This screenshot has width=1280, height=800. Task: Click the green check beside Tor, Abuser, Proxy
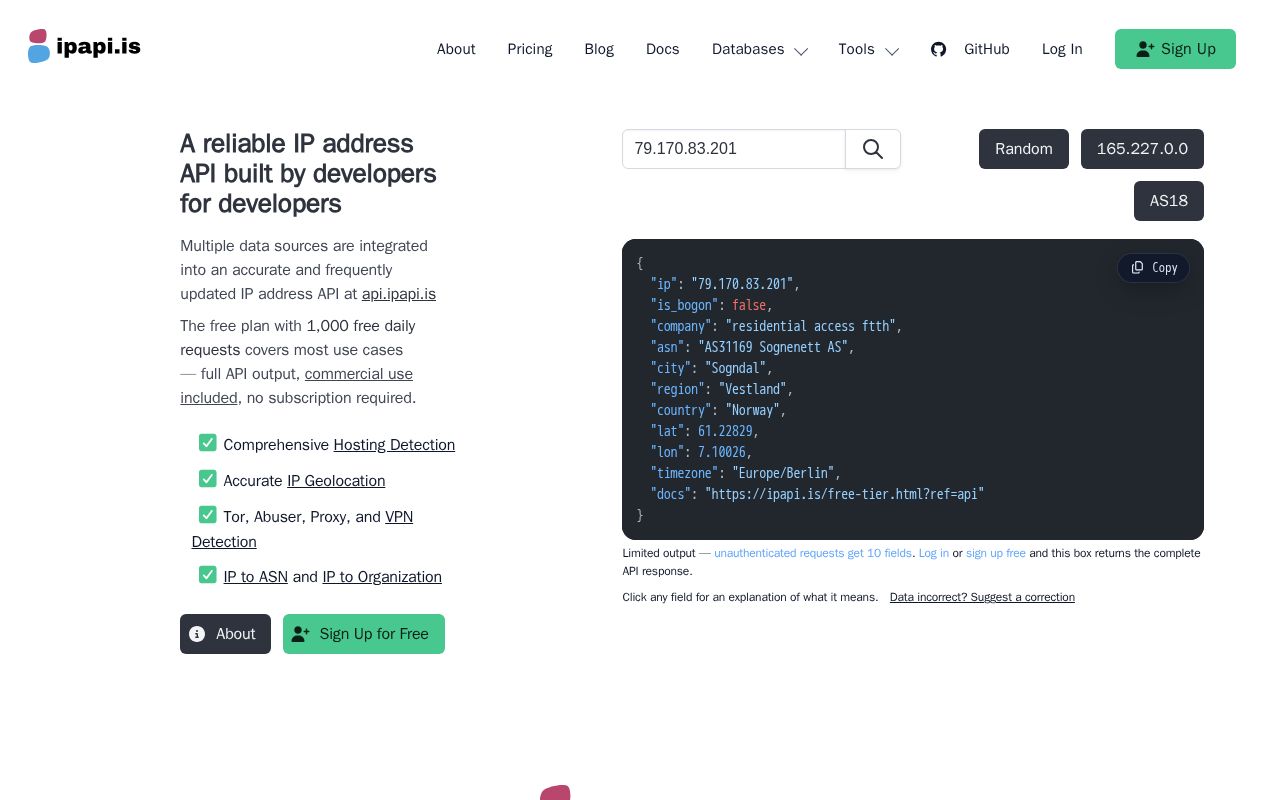click(208, 515)
